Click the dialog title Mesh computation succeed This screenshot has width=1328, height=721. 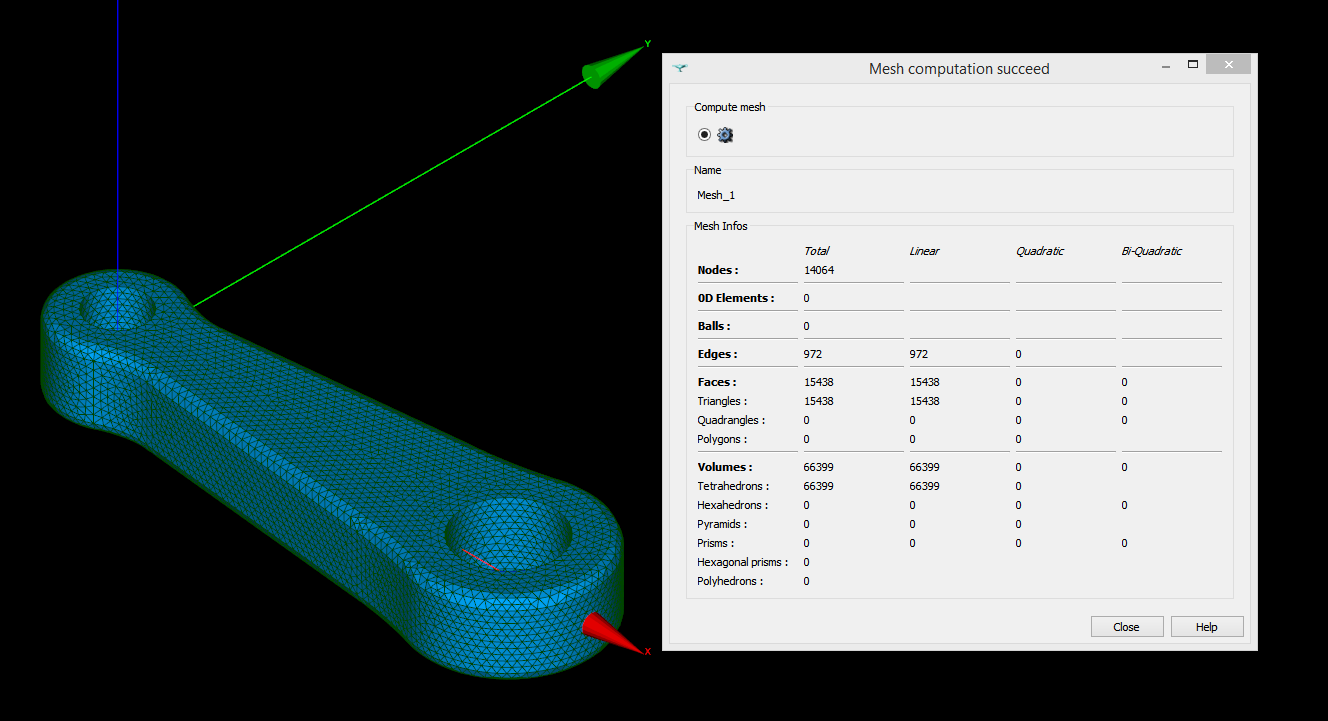[959, 68]
